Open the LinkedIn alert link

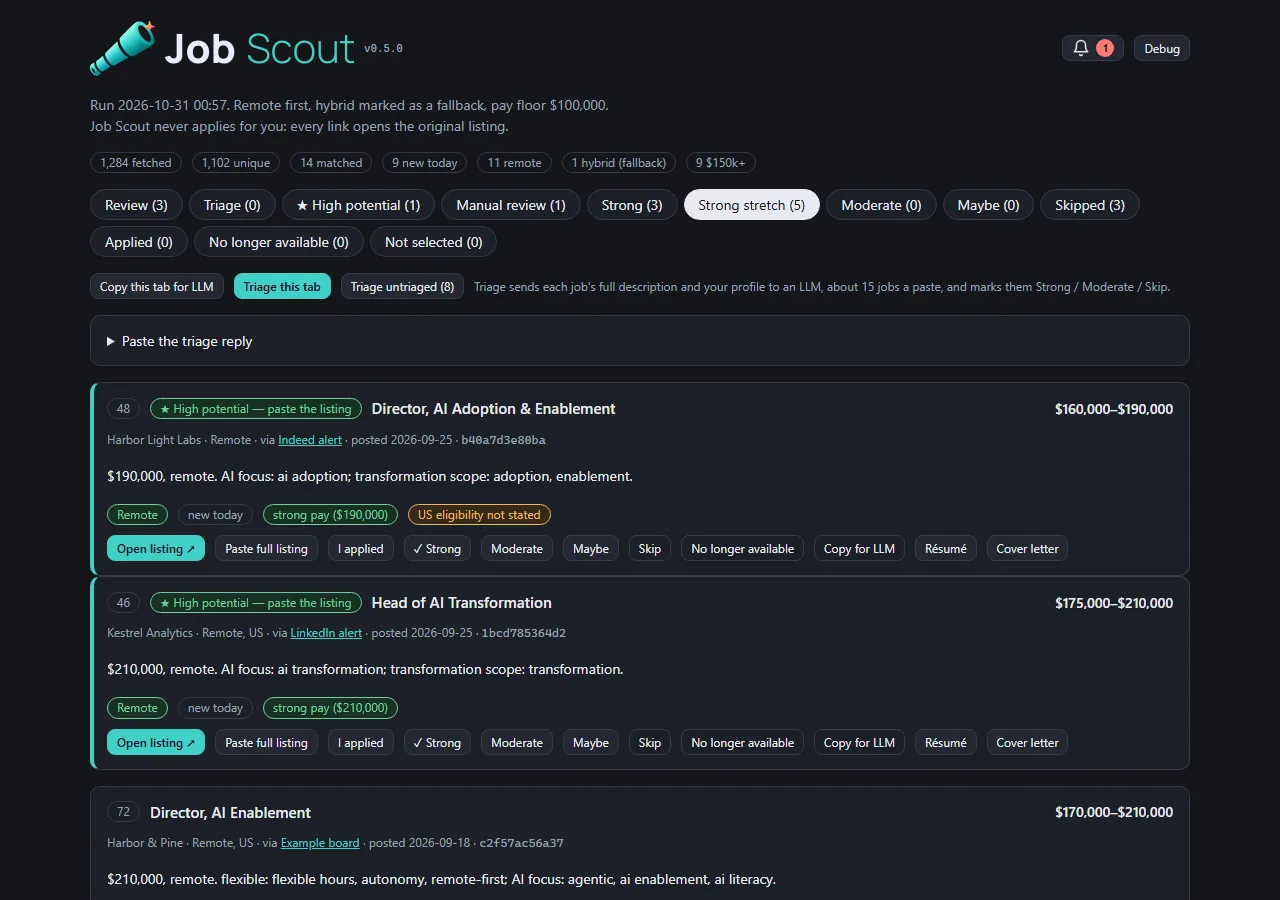(x=326, y=633)
